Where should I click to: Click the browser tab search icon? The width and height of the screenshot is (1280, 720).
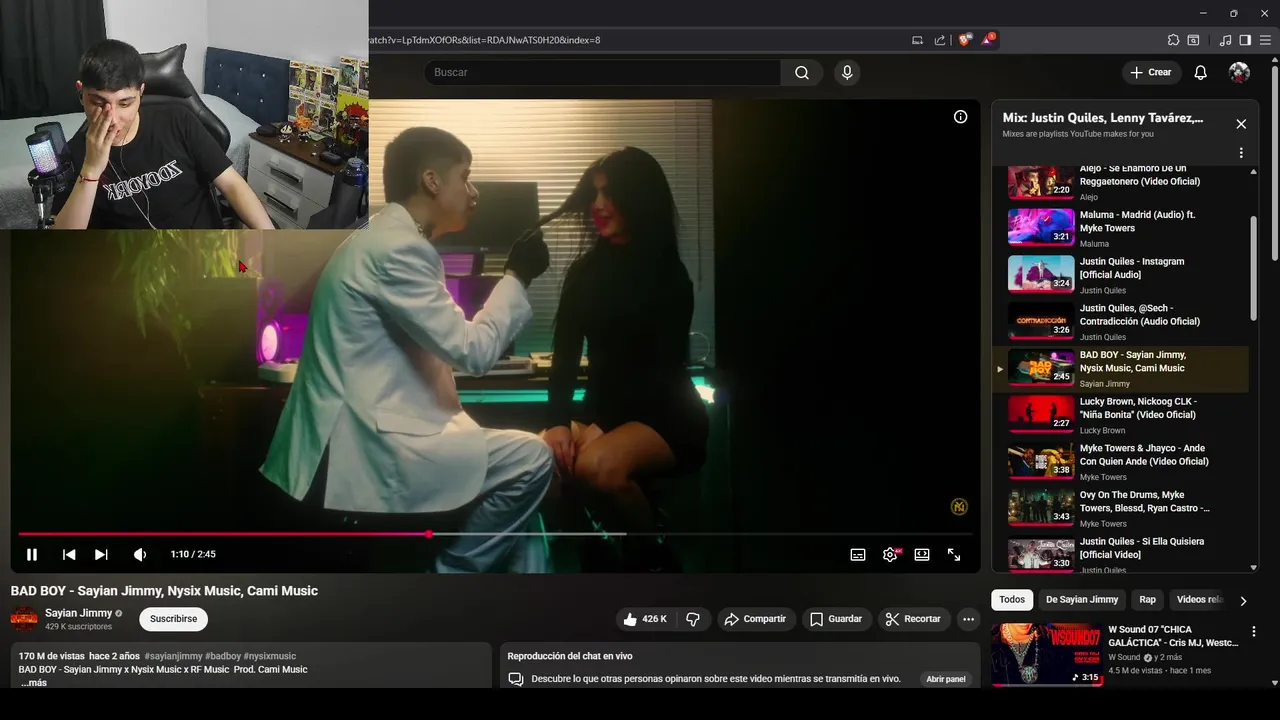pyautogui.click(x=1193, y=40)
